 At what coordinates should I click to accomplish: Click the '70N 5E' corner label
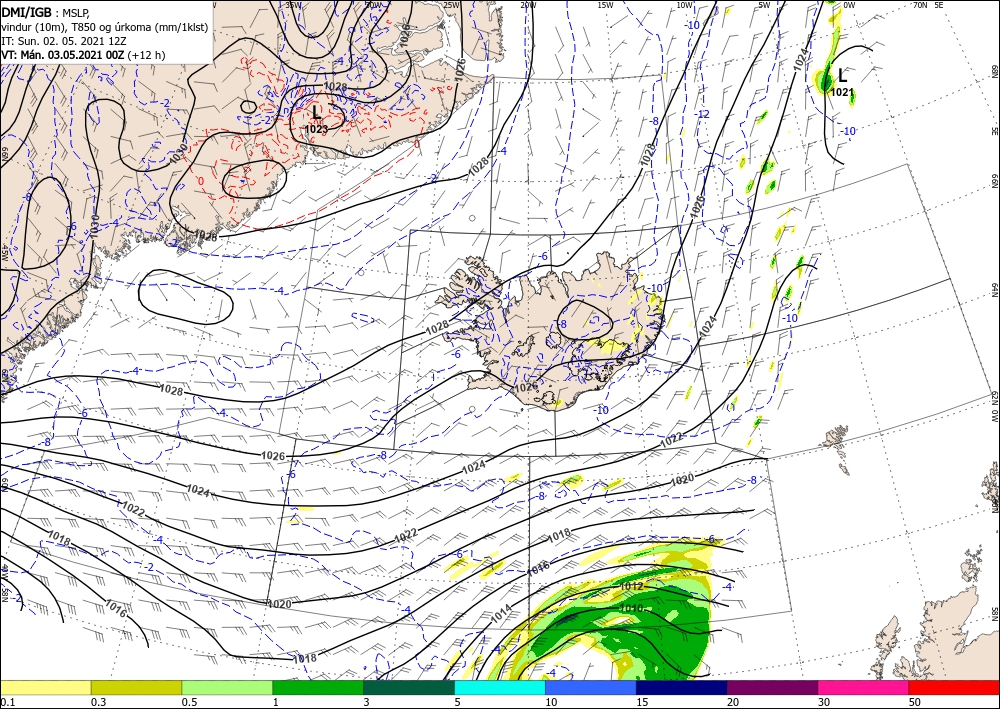(x=928, y=5)
